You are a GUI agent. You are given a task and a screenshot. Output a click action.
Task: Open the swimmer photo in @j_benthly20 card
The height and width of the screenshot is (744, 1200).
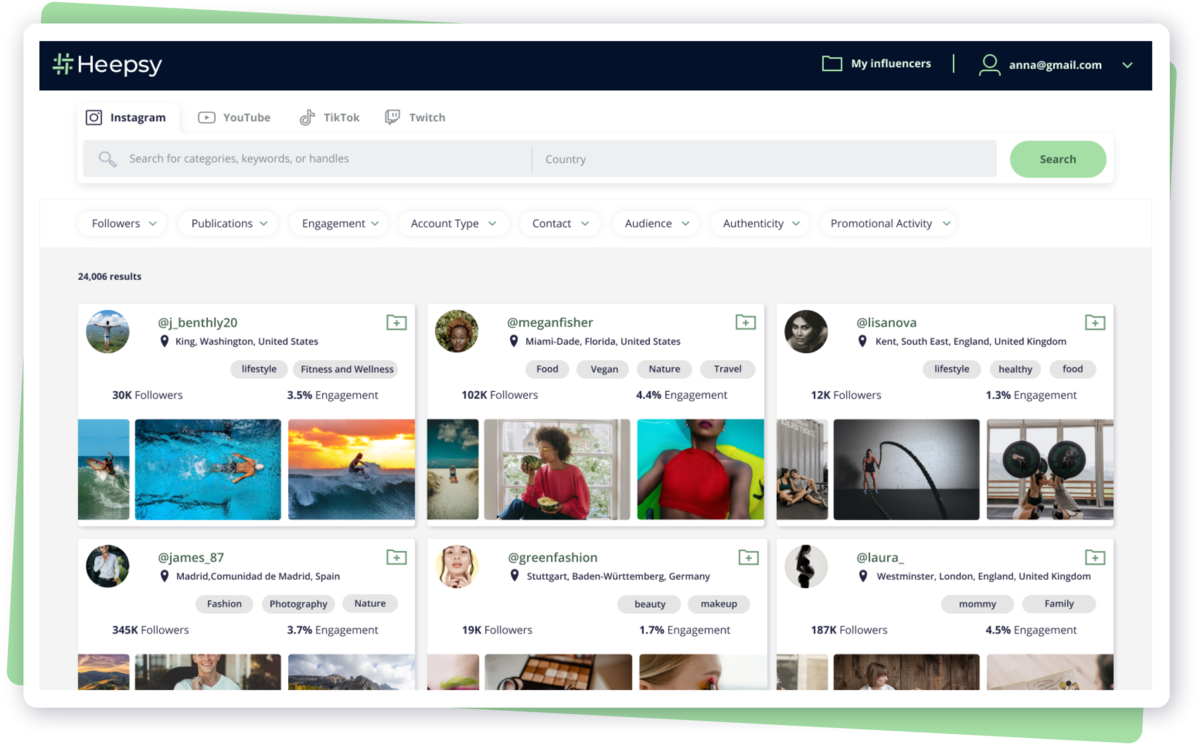tap(208, 469)
